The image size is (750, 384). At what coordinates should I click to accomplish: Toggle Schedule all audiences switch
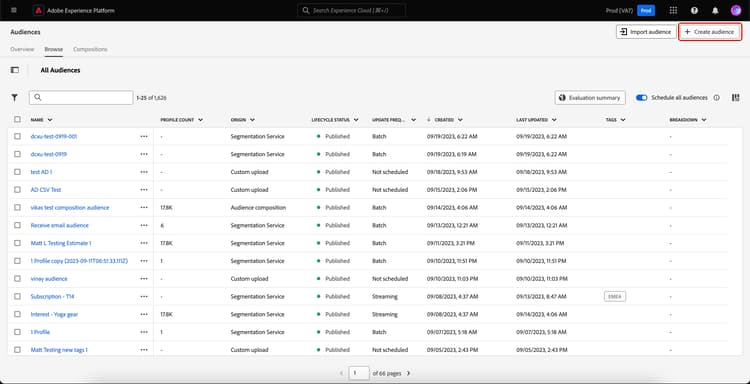(641, 98)
